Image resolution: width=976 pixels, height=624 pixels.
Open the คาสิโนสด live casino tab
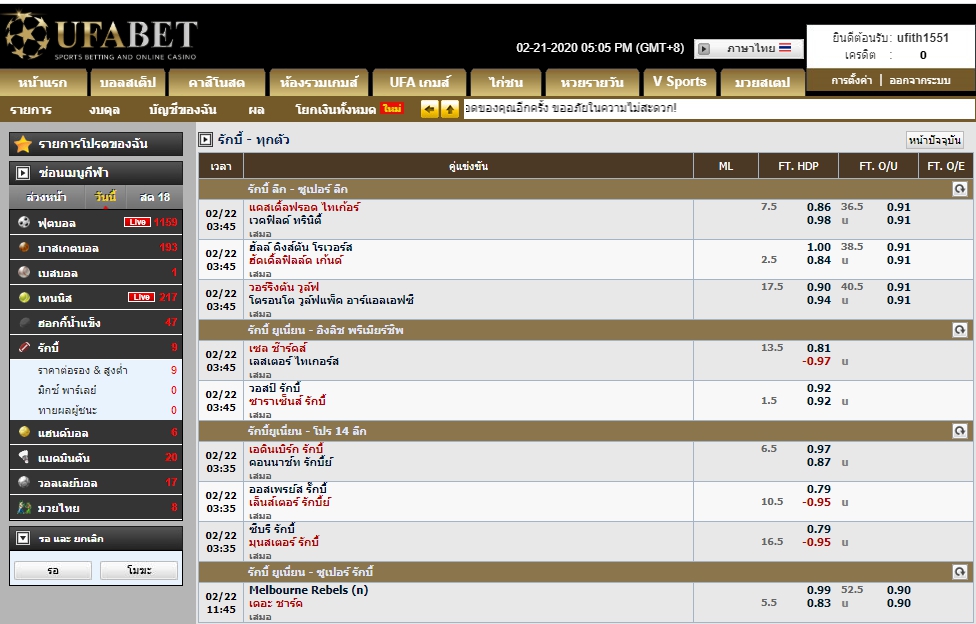[x=217, y=82]
